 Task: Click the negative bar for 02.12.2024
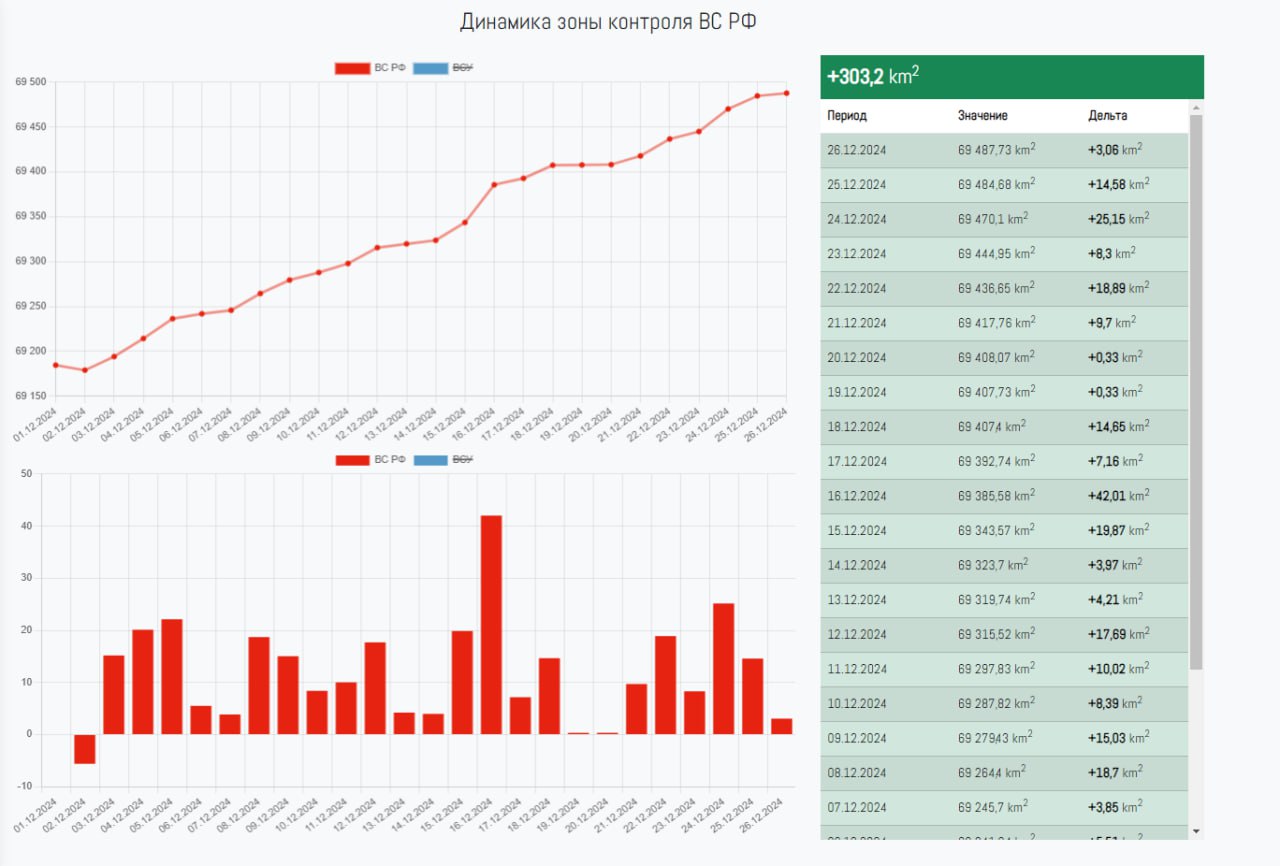pos(85,749)
